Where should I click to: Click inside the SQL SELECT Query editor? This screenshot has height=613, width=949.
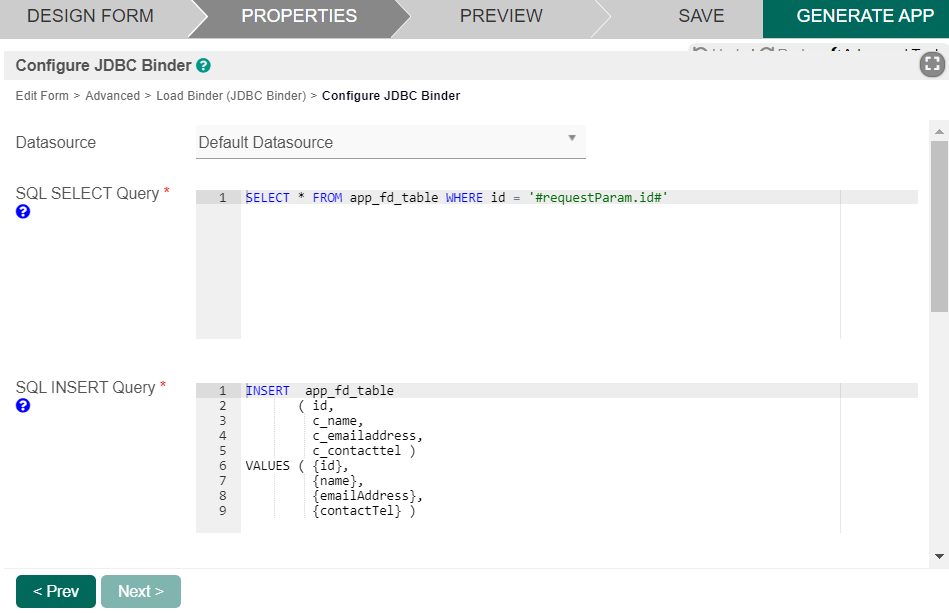(x=540, y=270)
